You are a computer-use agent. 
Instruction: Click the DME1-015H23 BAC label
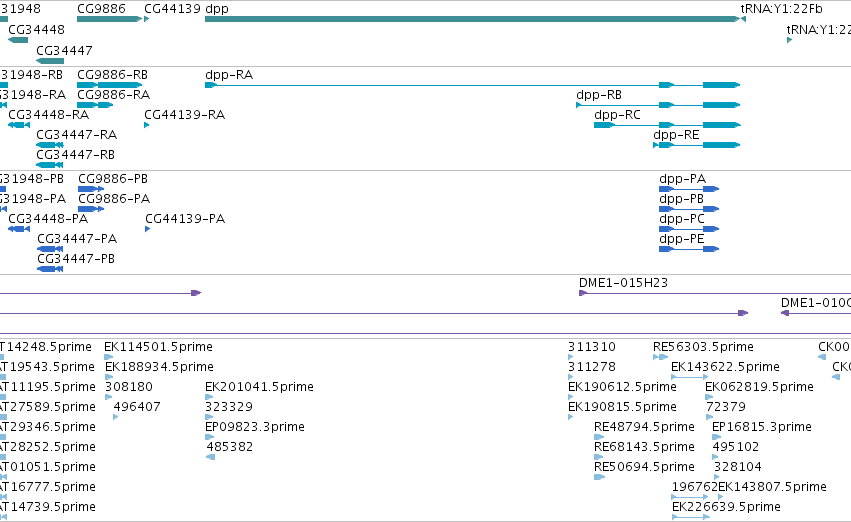[x=624, y=283]
